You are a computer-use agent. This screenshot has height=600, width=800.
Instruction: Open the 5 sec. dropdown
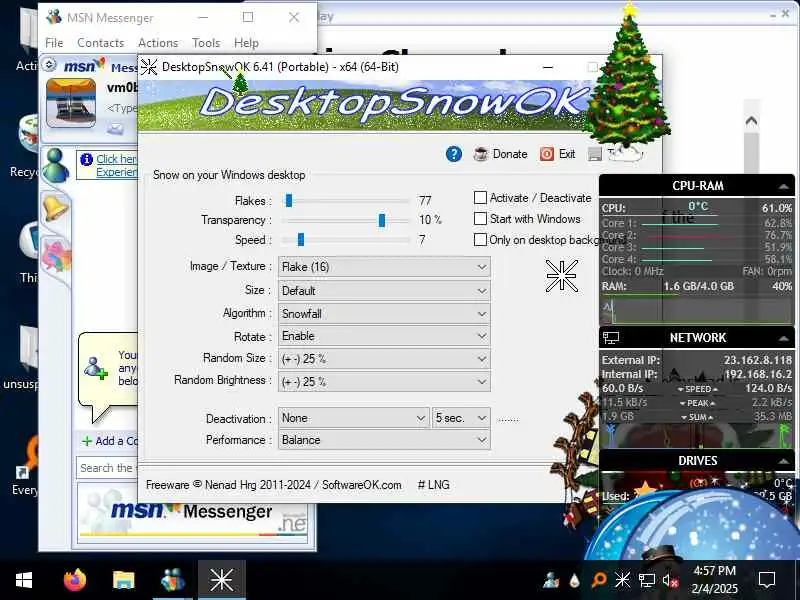[461, 418]
